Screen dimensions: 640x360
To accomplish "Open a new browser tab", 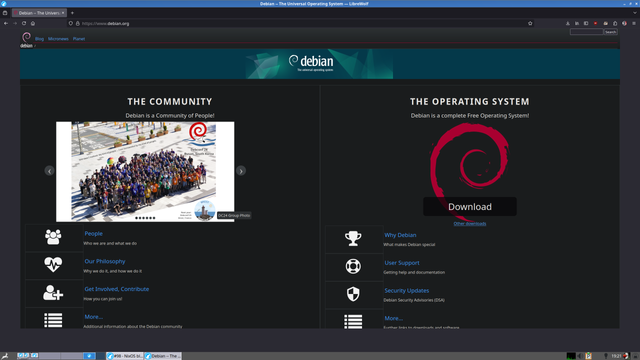I will point(72,13).
